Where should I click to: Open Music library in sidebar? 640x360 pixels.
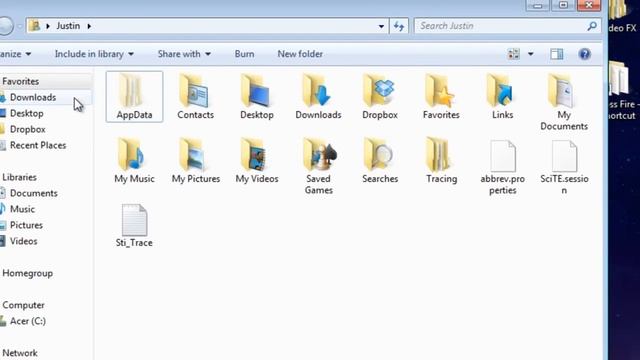(22, 209)
